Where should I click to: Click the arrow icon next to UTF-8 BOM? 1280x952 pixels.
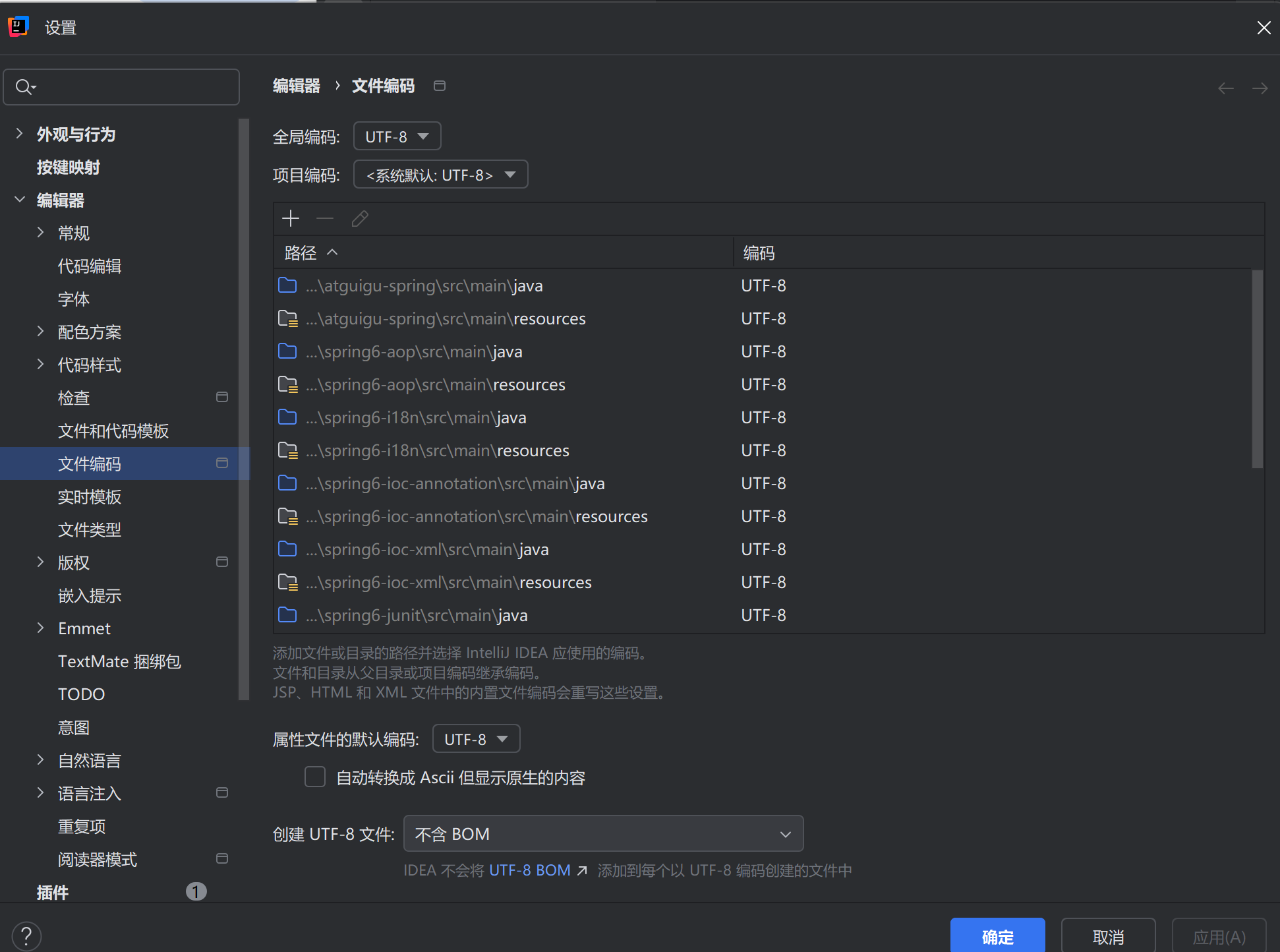[582, 871]
